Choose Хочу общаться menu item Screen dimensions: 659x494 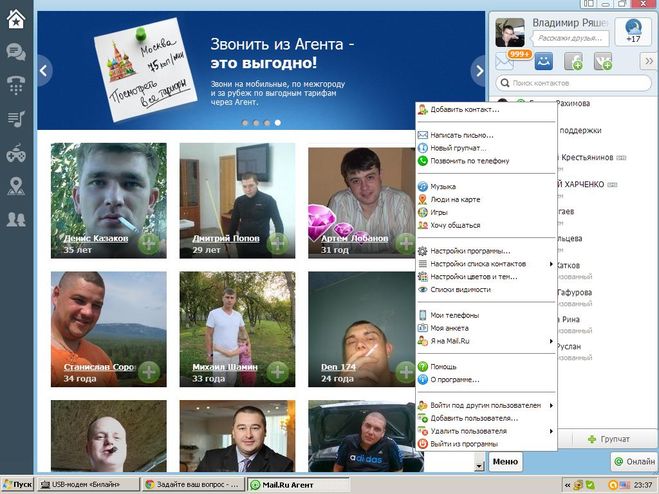point(486,225)
